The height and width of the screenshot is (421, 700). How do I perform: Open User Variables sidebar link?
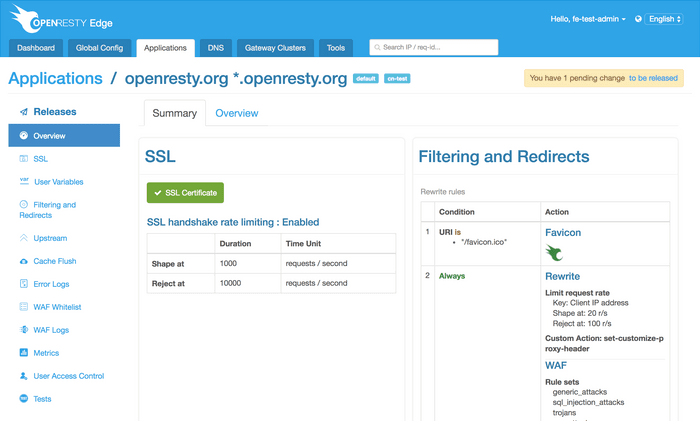[58, 182]
